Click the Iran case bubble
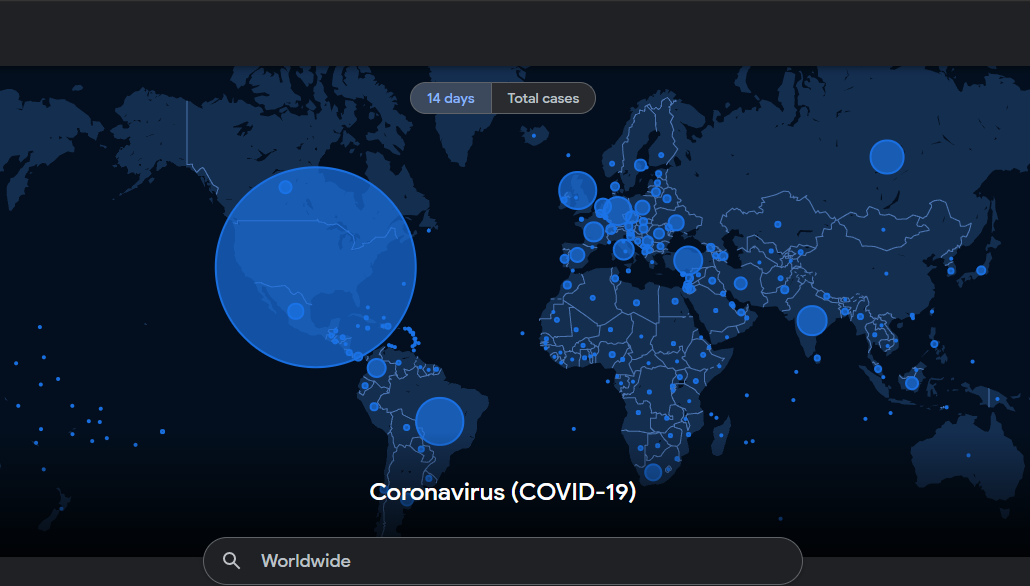The height and width of the screenshot is (586, 1030). point(740,283)
